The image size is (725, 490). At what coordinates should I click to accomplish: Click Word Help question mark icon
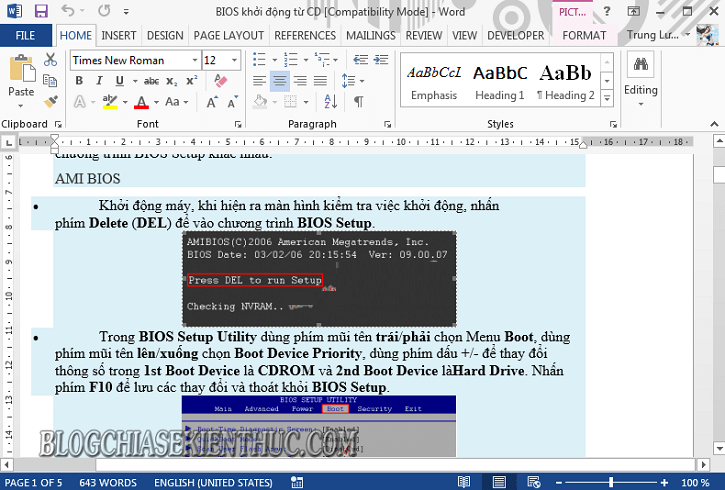pyautogui.click(x=607, y=11)
